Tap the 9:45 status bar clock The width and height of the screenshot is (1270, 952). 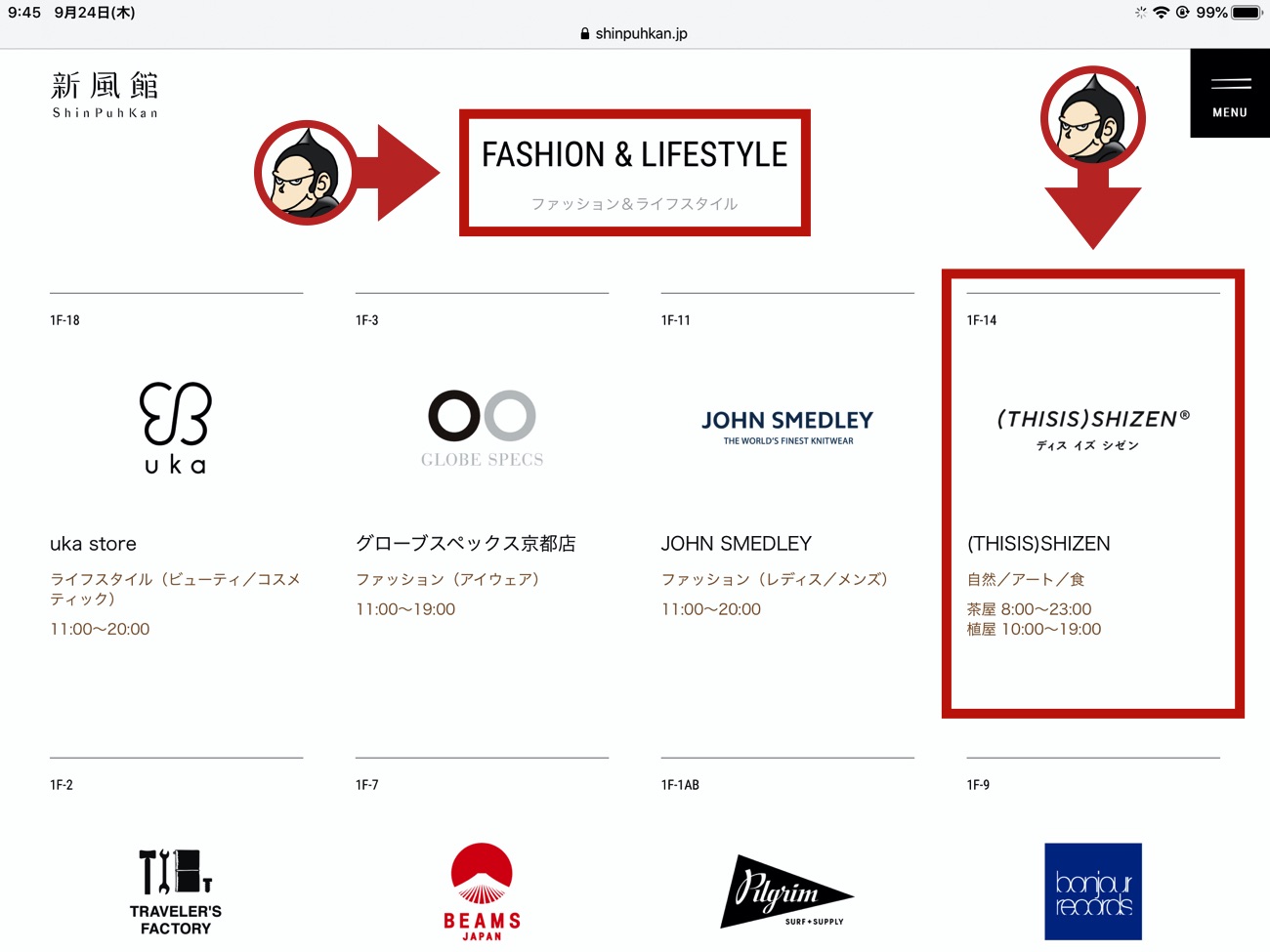[x=24, y=13]
